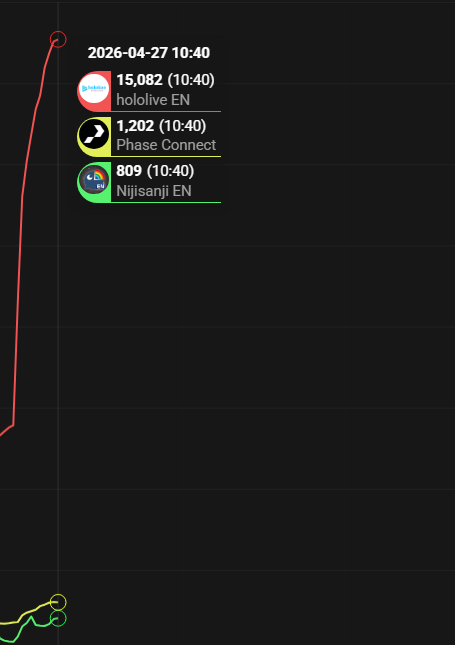Click the green Nijisanji EN line on chart
The image size is (455, 645).
tap(35, 625)
